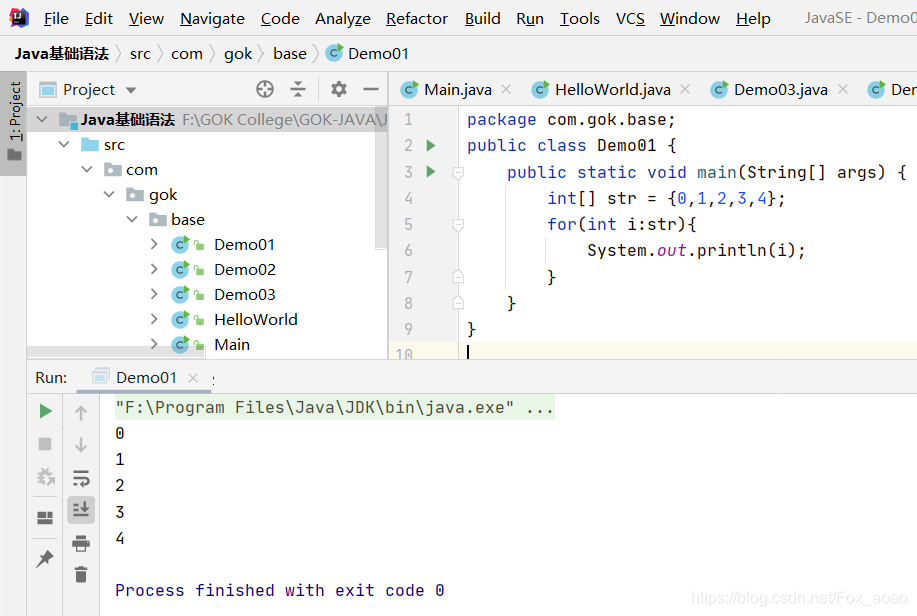
Task: Click the down stack trace arrow
Action: click(x=81, y=445)
